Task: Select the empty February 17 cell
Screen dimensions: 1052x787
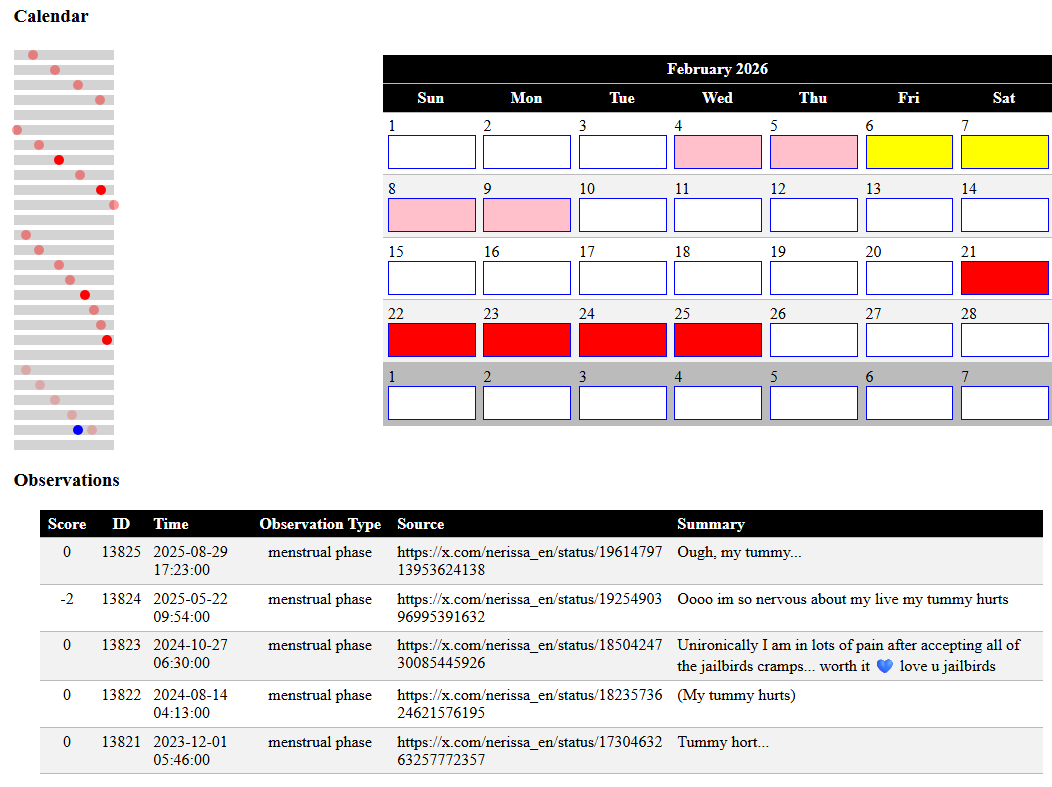Action: pos(623,278)
